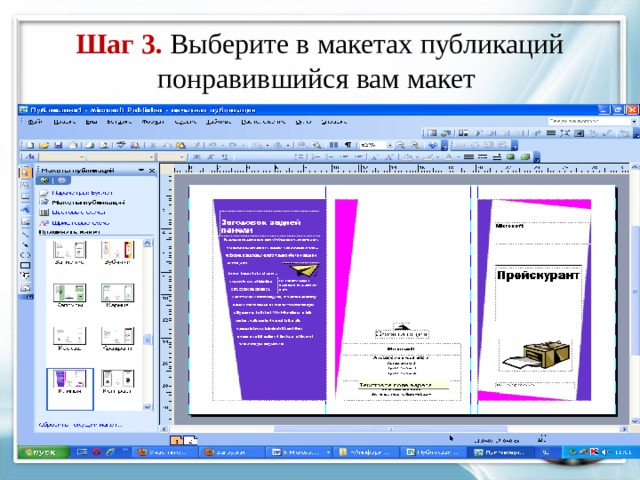
Task: Select the Oval shape tool
Action: 25,255
